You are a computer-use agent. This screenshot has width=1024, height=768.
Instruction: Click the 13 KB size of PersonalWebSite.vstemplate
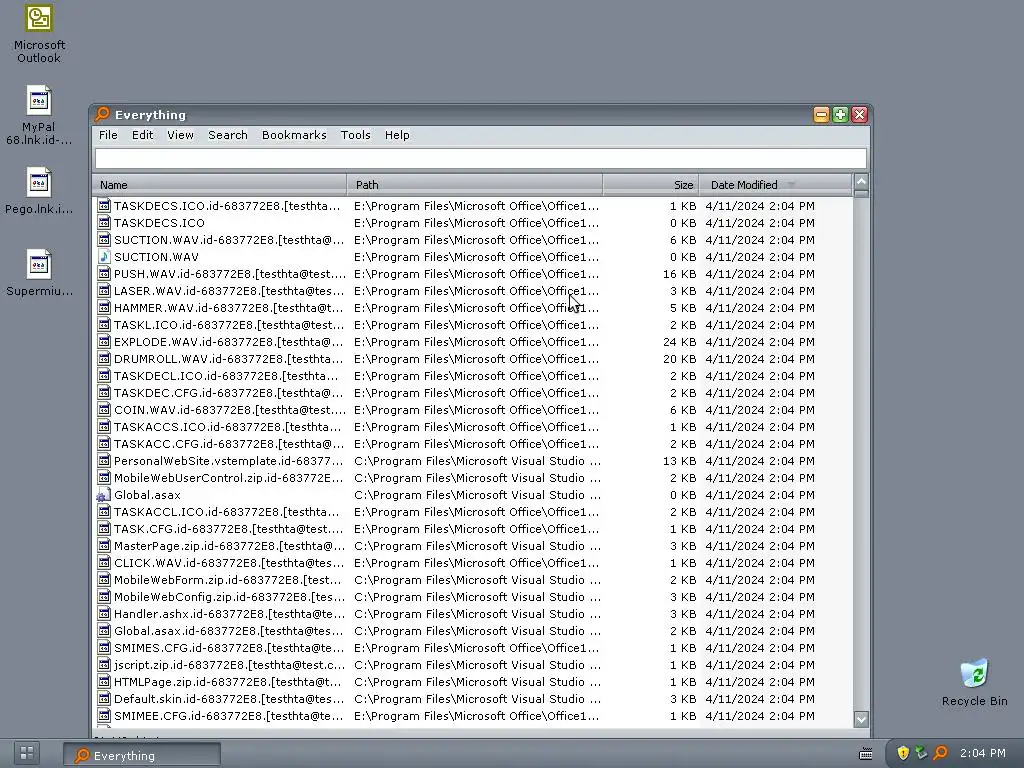point(679,460)
